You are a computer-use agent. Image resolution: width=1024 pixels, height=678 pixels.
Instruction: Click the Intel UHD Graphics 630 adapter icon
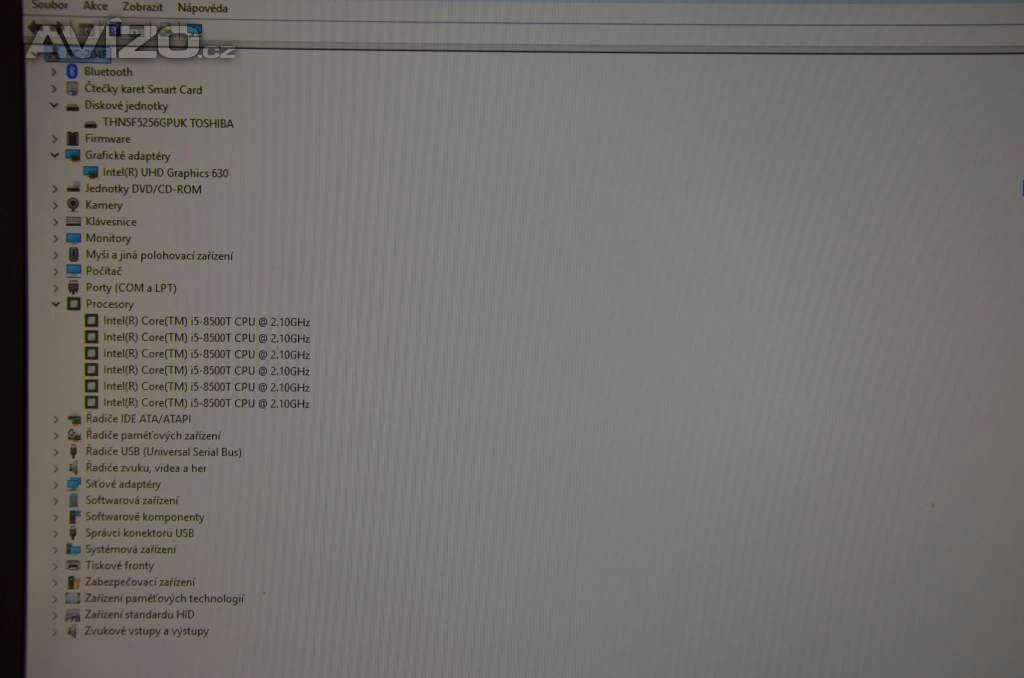91,172
